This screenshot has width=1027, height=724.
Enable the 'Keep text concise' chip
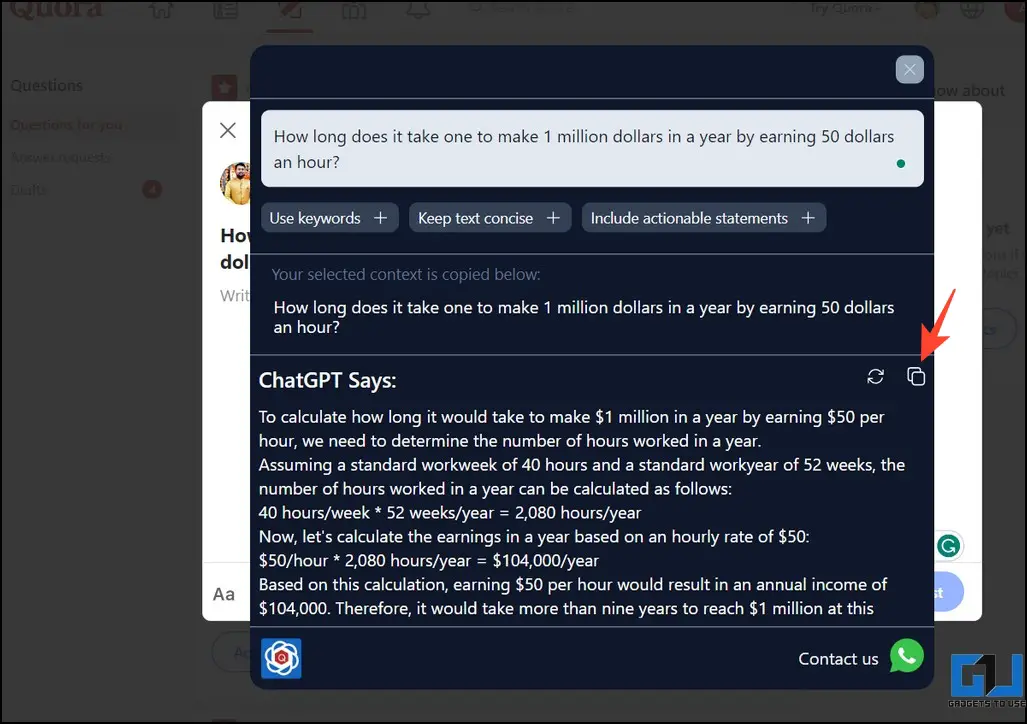pos(475,218)
